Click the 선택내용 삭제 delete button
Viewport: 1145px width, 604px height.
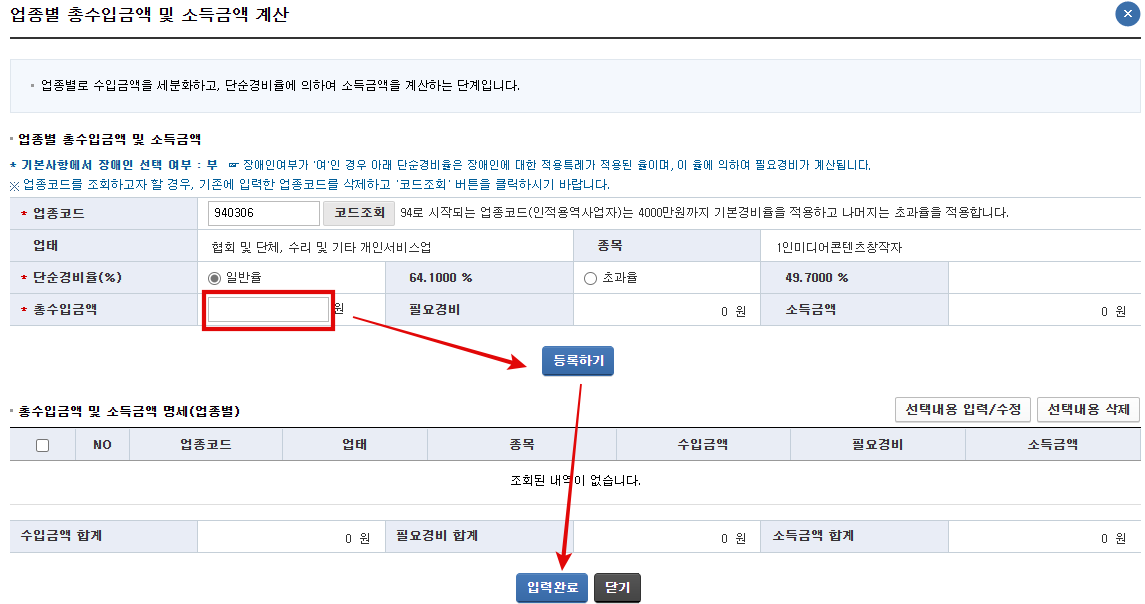[1086, 411]
